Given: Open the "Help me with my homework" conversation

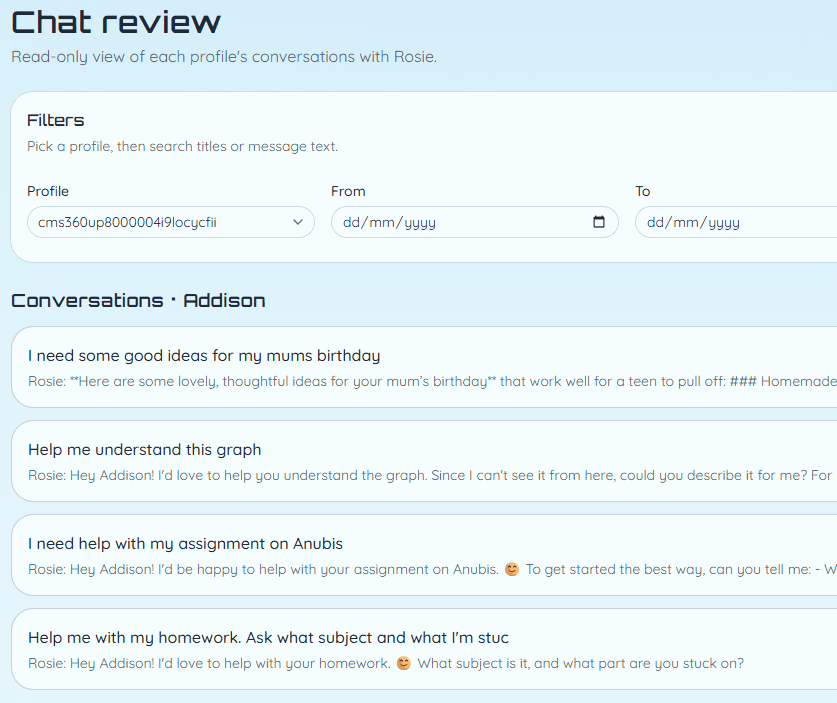Looking at the screenshot, I should [424, 649].
